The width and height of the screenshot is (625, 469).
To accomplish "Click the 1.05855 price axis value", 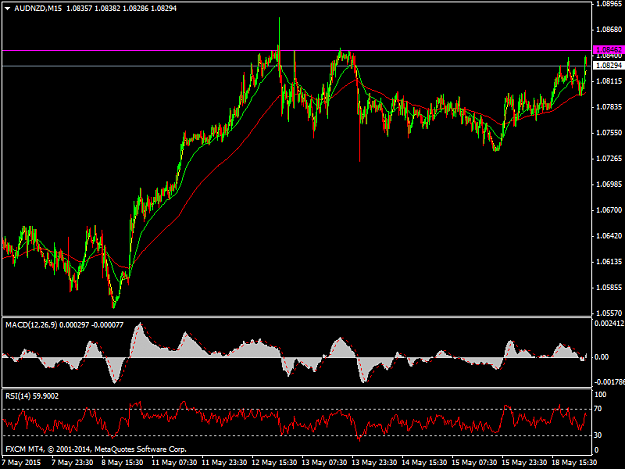I will click(x=609, y=287).
